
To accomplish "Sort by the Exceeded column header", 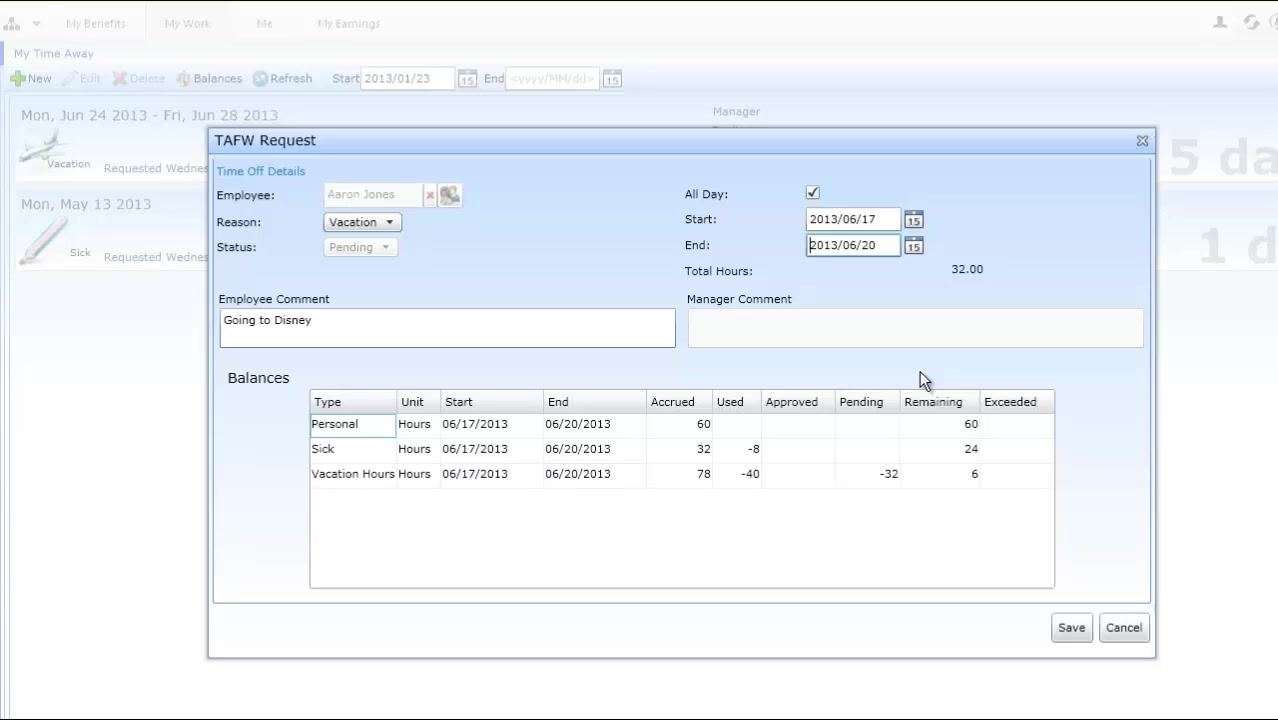I will click(x=1016, y=402).
